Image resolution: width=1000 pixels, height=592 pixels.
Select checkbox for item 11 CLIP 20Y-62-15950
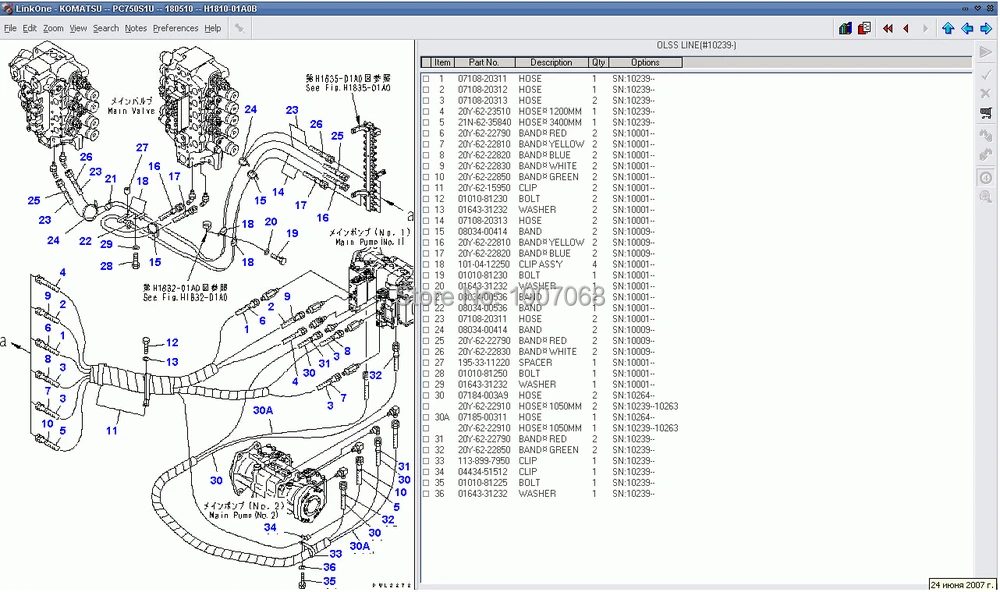(x=426, y=188)
